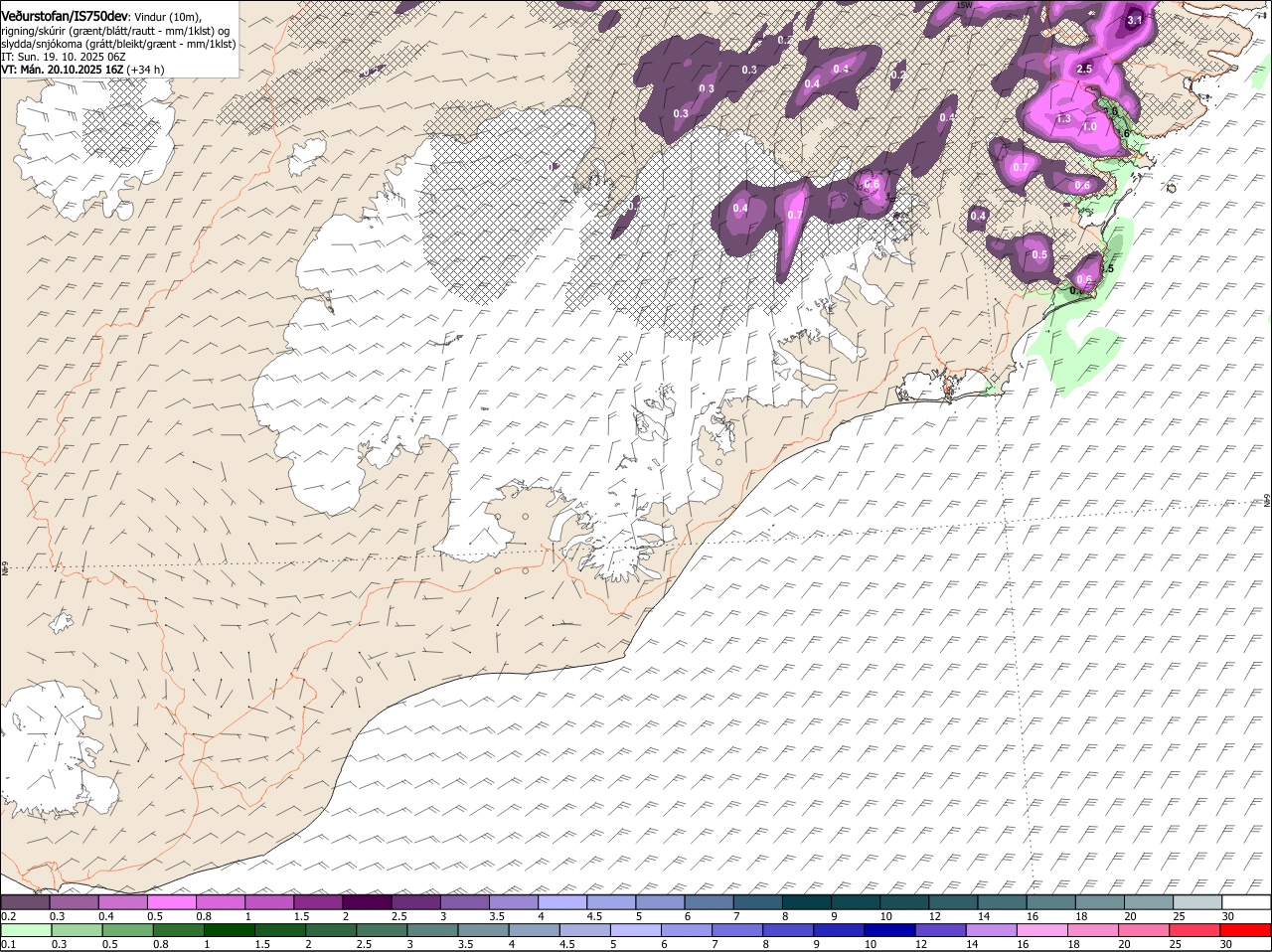
Task: Click the 0.2 label on the upper legend
Action: click(8, 916)
